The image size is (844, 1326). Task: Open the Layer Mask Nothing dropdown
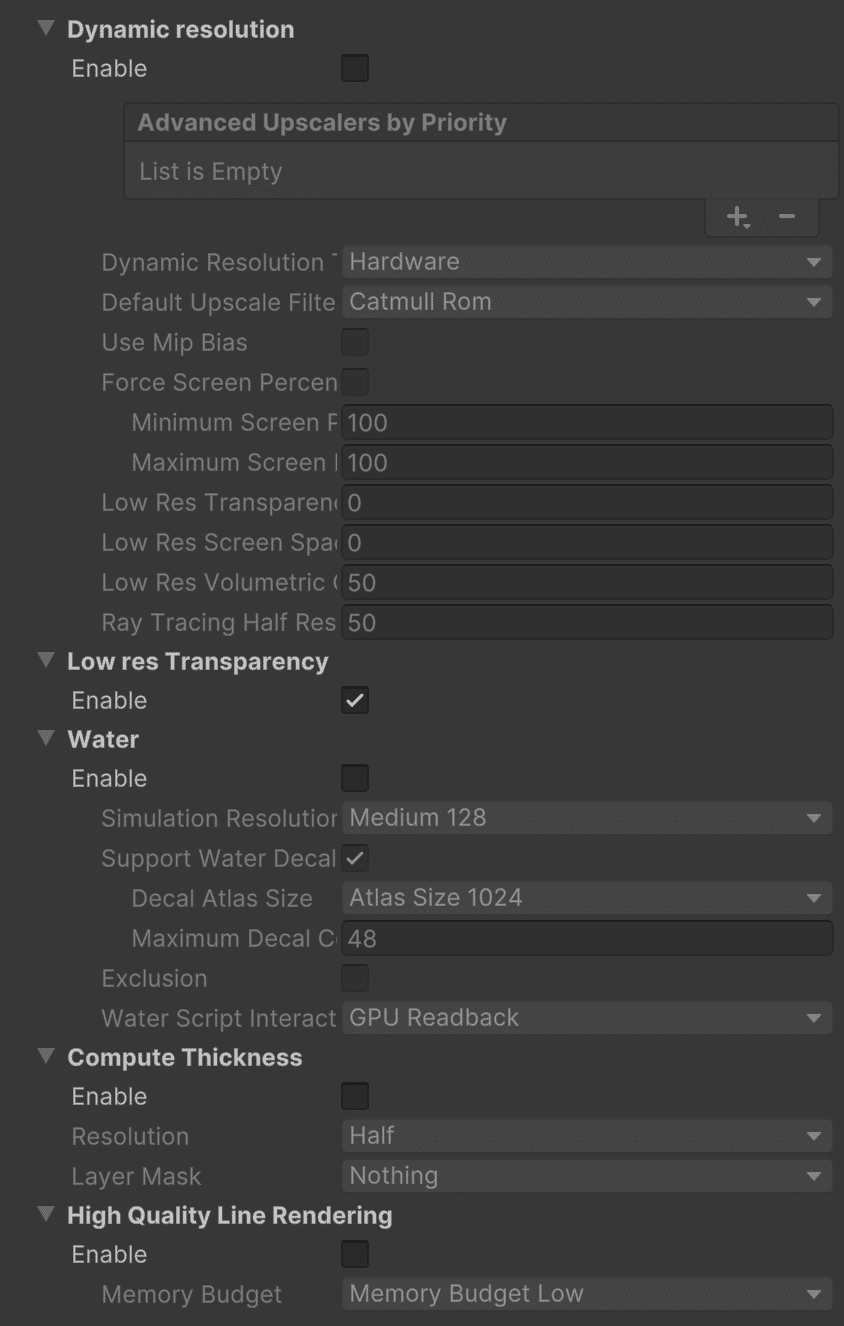tap(587, 1176)
